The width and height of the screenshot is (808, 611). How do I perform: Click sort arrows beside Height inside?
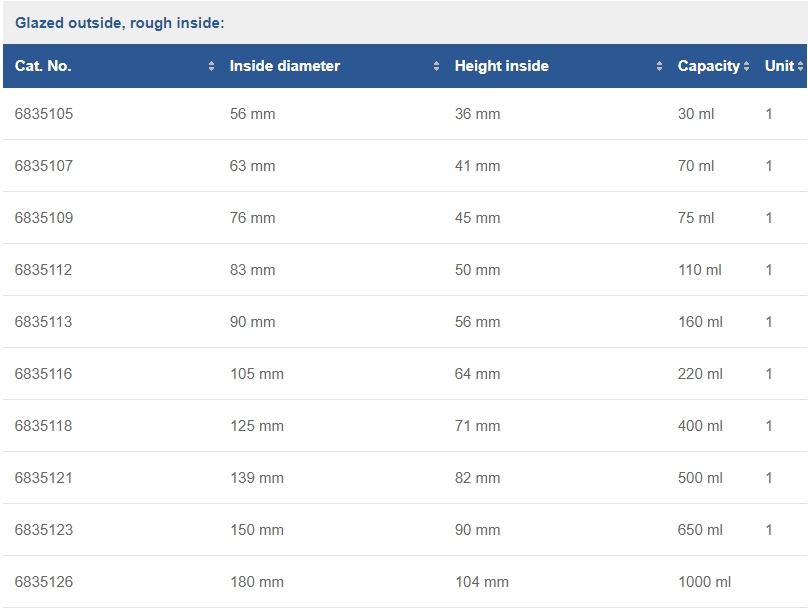(x=659, y=66)
